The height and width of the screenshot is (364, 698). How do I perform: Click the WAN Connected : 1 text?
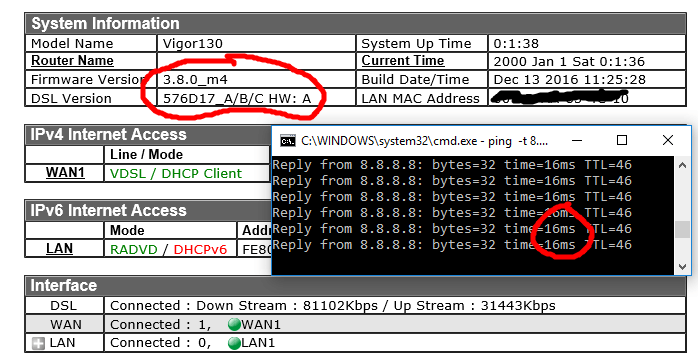pos(161,325)
